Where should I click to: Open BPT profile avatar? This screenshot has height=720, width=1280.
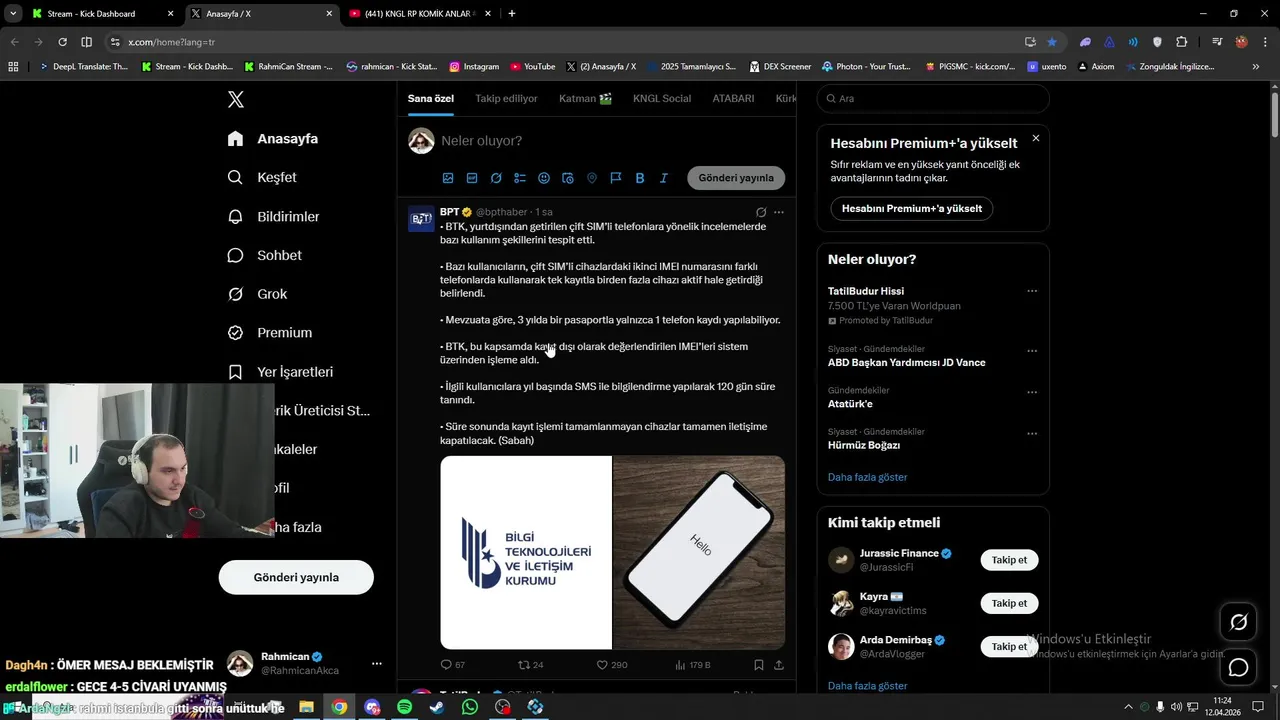tap(421, 218)
